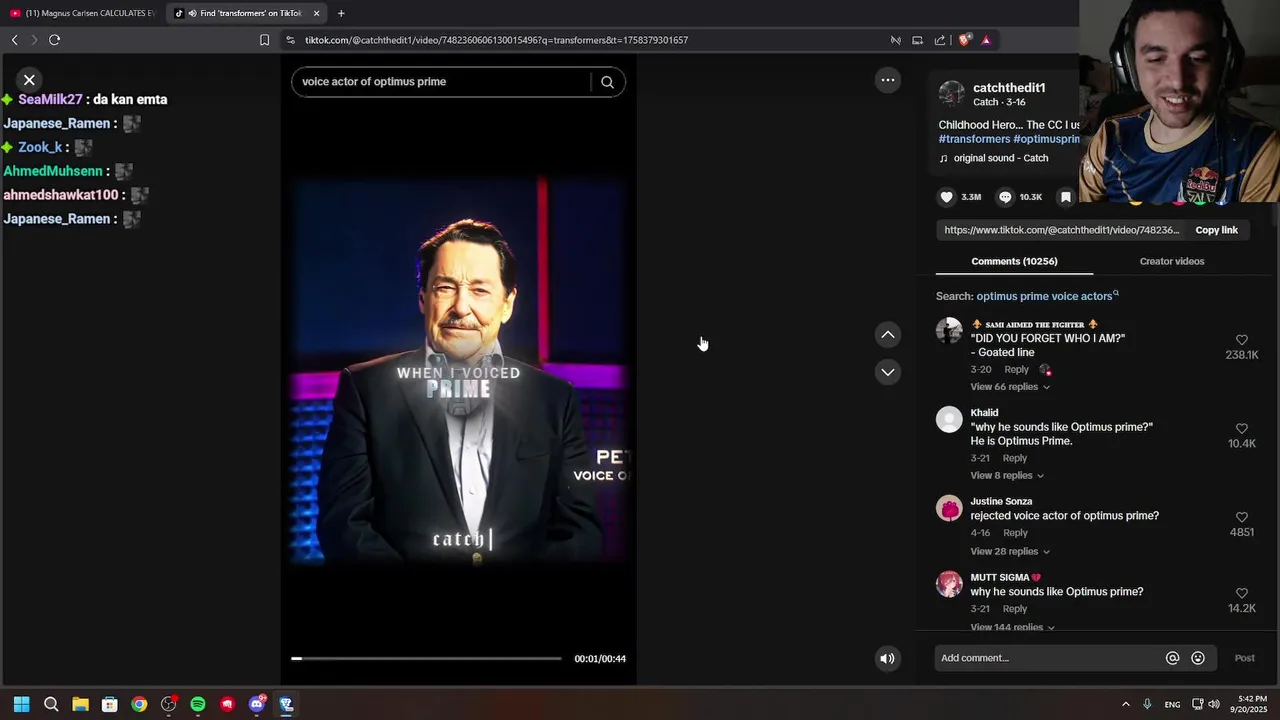The height and width of the screenshot is (720, 1280).
Task: Like the video with the heart icon
Action: tap(947, 197)
